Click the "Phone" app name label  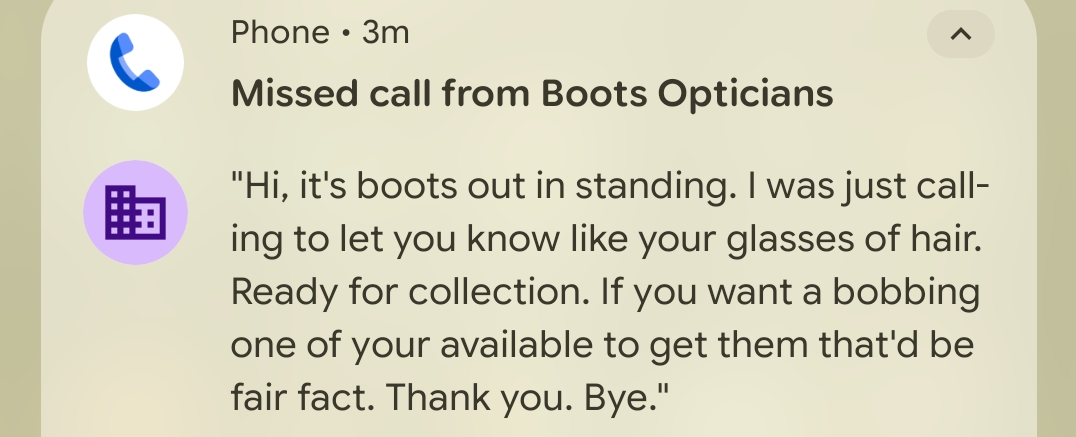click(x=280, y=33)
